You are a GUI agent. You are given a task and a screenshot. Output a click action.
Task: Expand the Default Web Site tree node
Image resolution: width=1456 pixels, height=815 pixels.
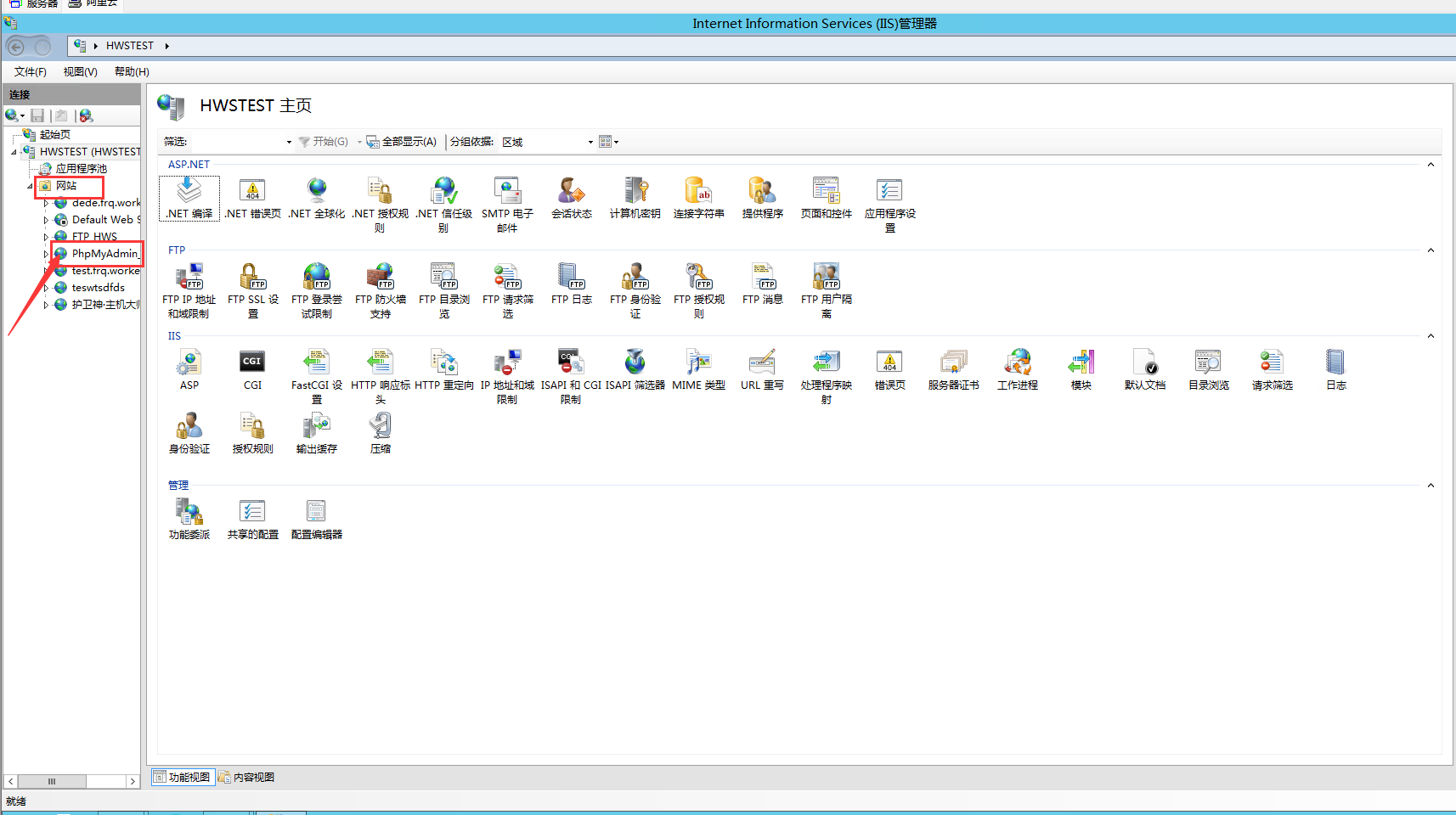(x=46, y=220)
